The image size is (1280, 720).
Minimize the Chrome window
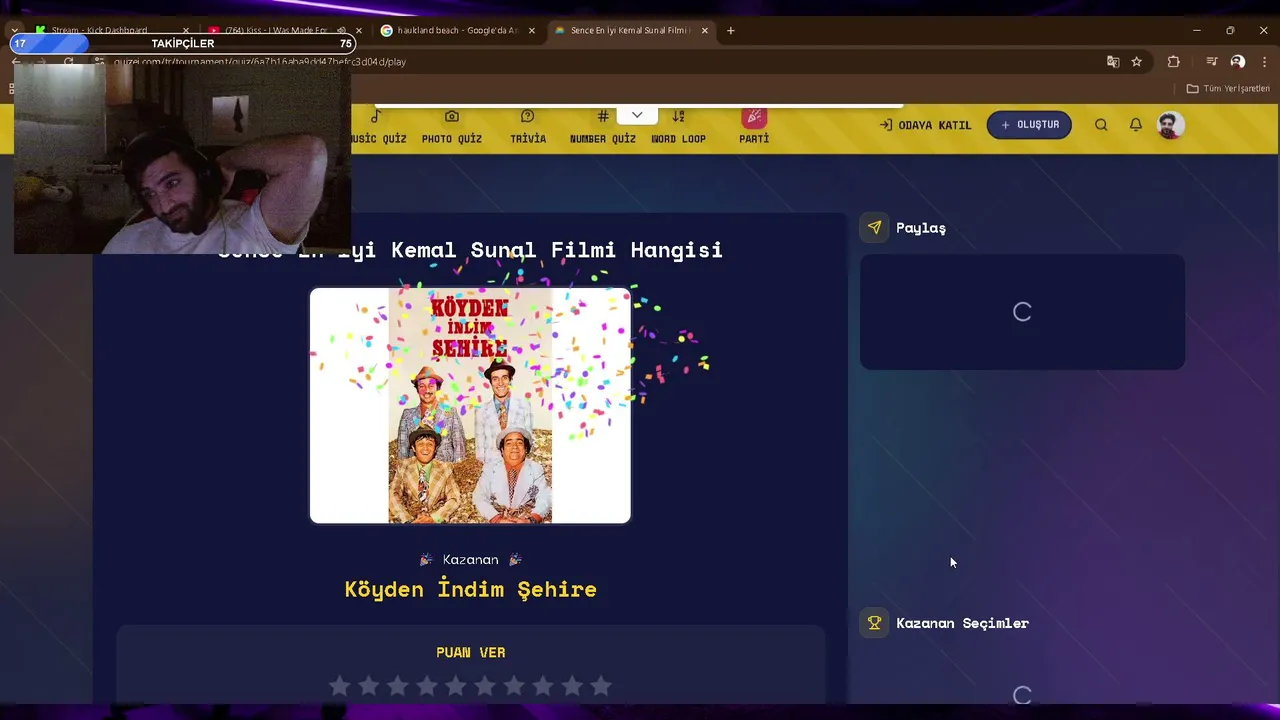(1197, 31)
